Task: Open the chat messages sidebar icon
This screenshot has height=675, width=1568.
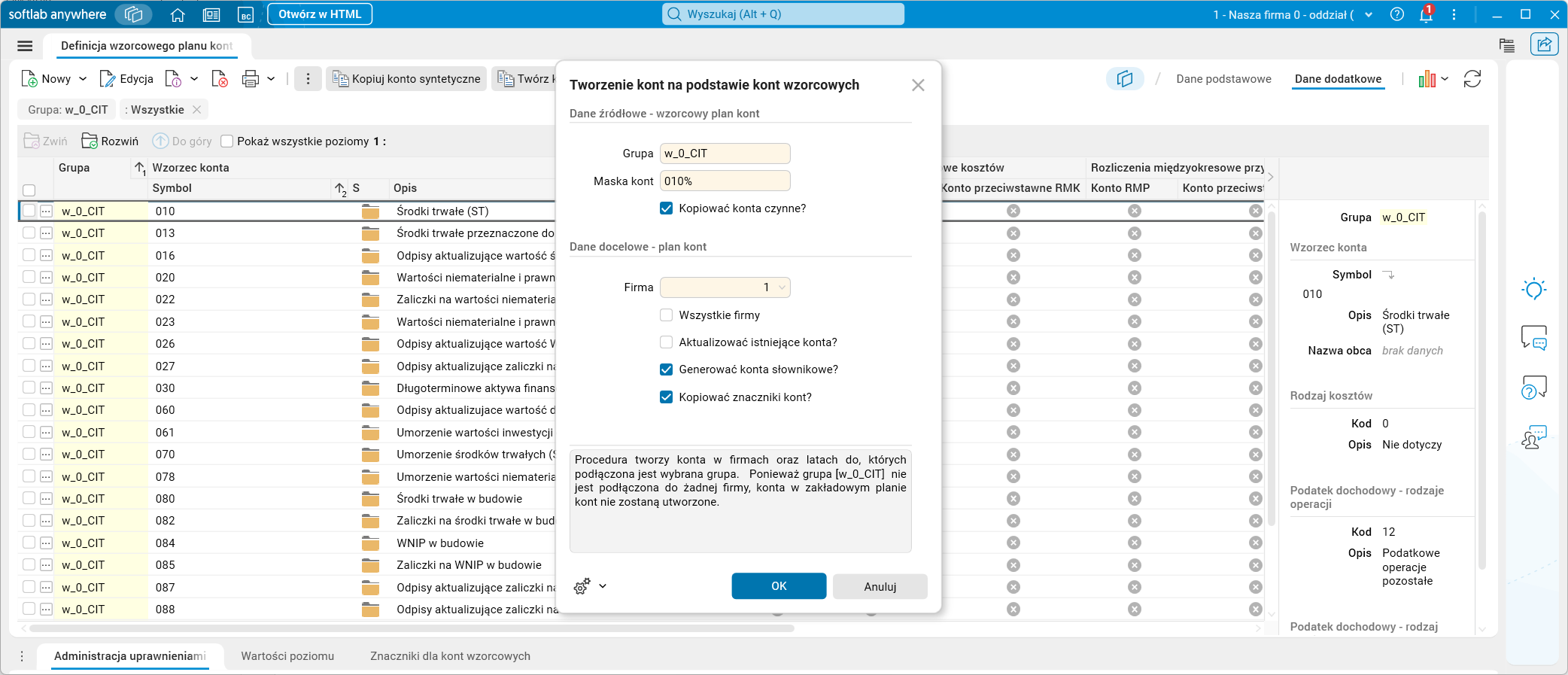Action: pos(1533,338)
